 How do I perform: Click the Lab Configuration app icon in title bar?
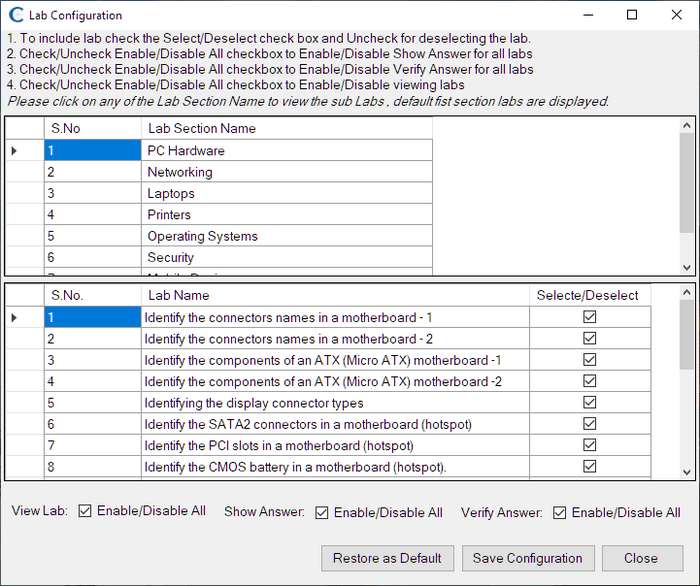coord(16,15)
